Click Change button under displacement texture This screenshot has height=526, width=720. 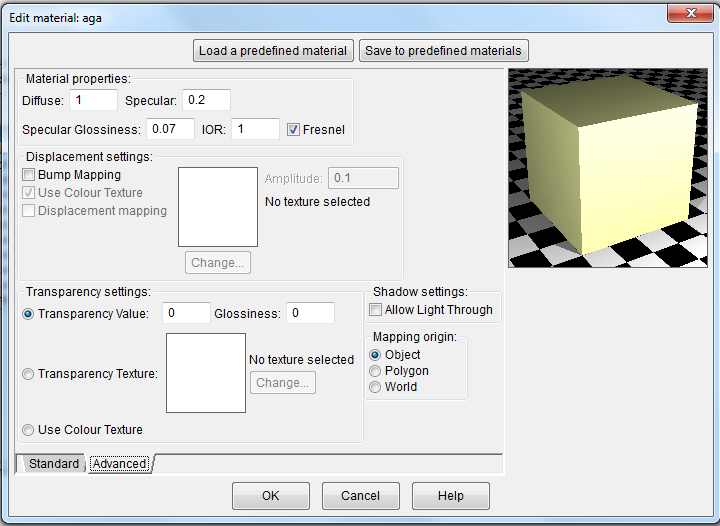[218, 263]
